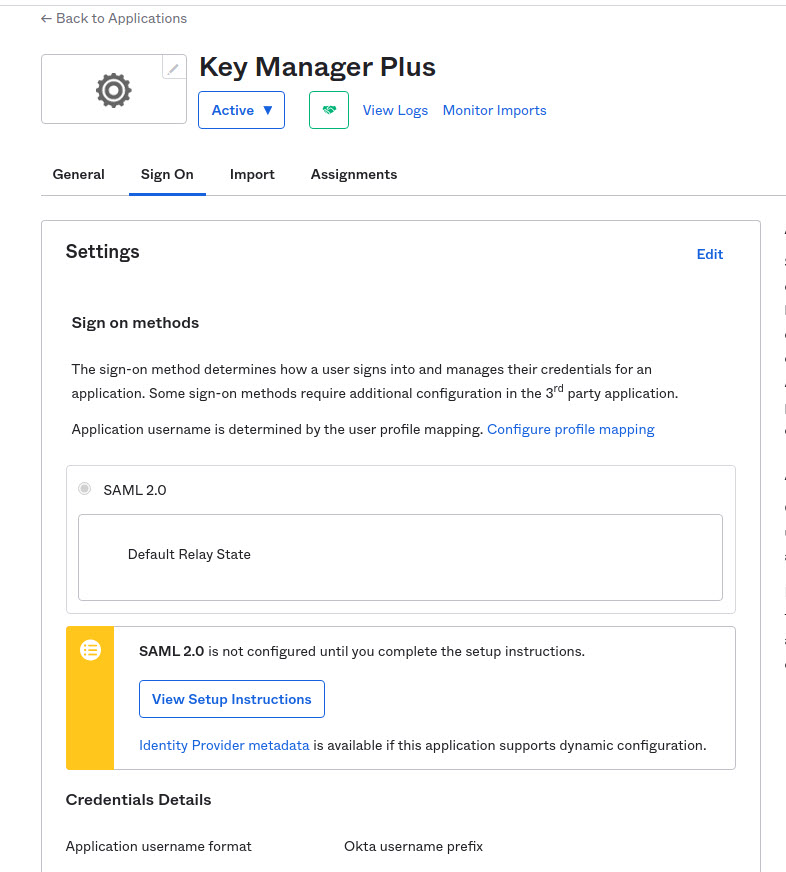Go to the Assignments tab
Image resolution: width=786 pixels, height=872 pixels.
tap(354, 174)
